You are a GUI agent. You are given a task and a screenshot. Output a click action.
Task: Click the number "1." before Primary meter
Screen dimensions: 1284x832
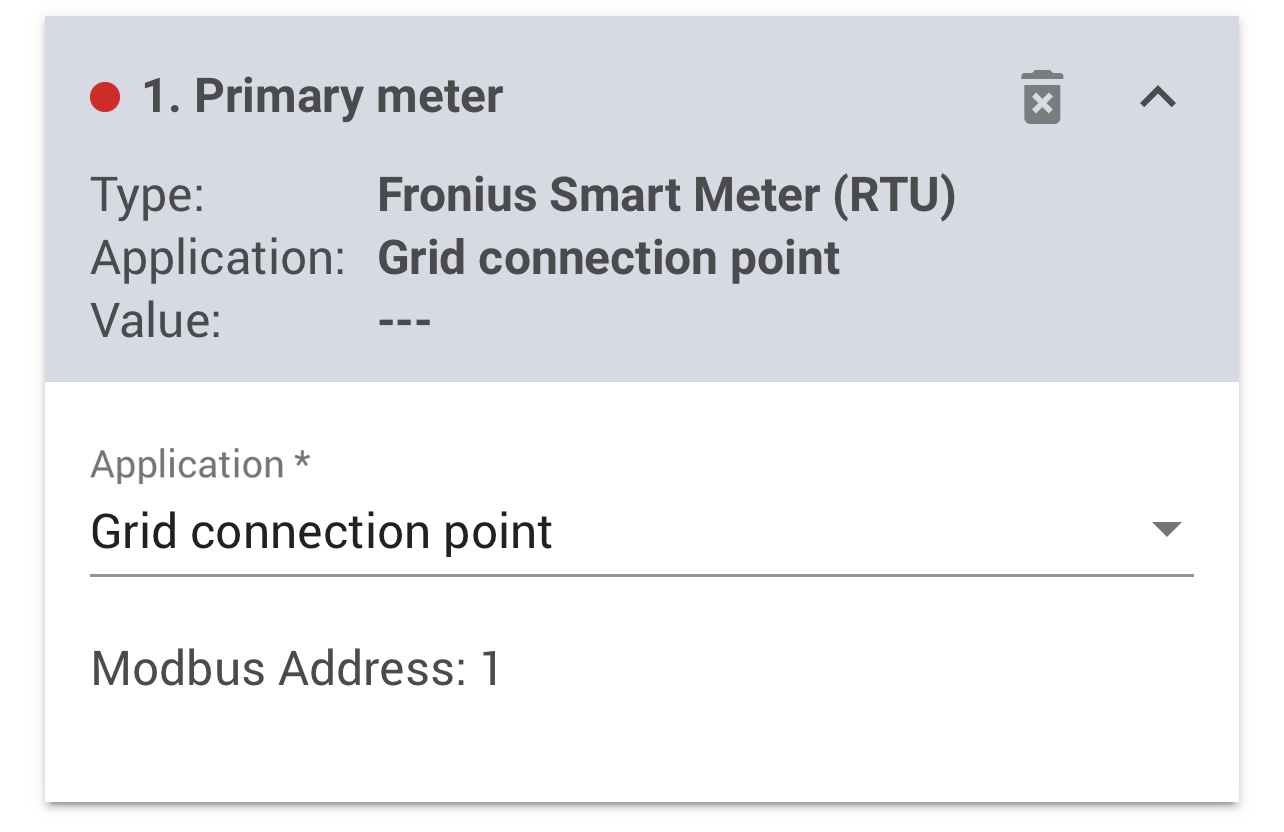pos(162,97)
